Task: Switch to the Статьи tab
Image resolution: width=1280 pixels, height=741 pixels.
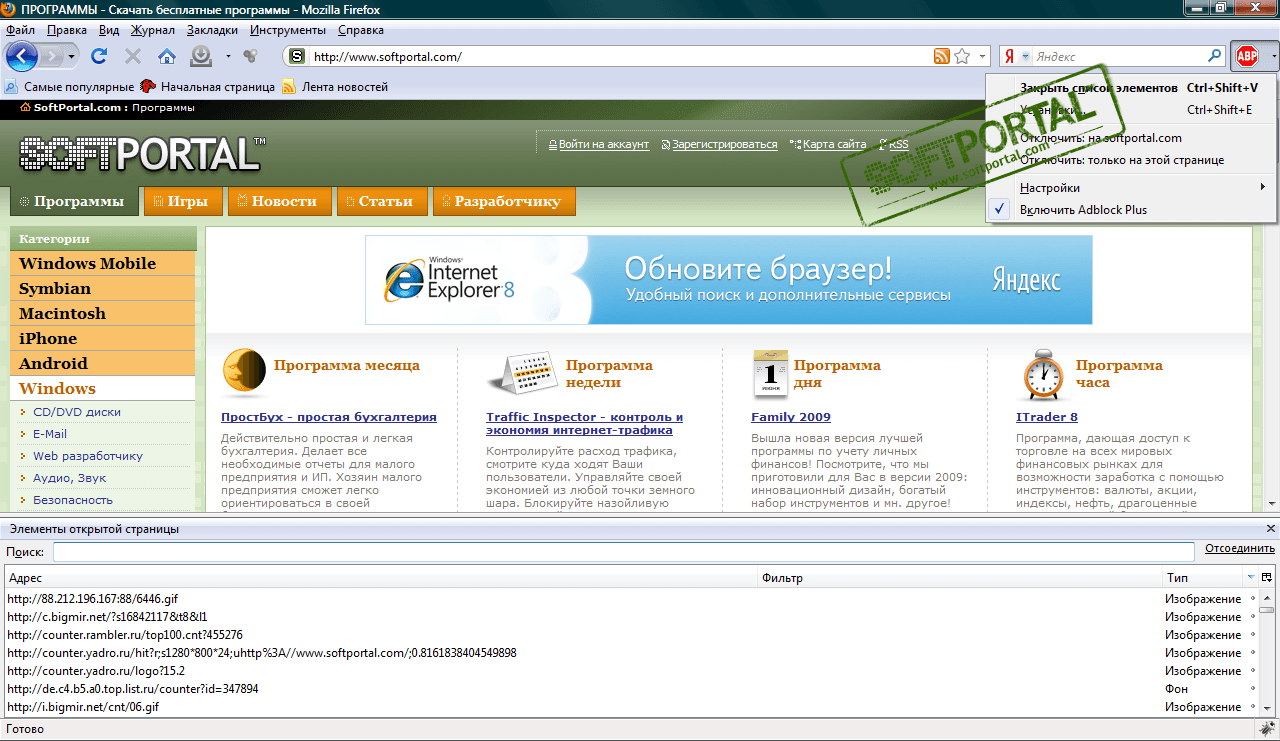Action: point(382,201)
